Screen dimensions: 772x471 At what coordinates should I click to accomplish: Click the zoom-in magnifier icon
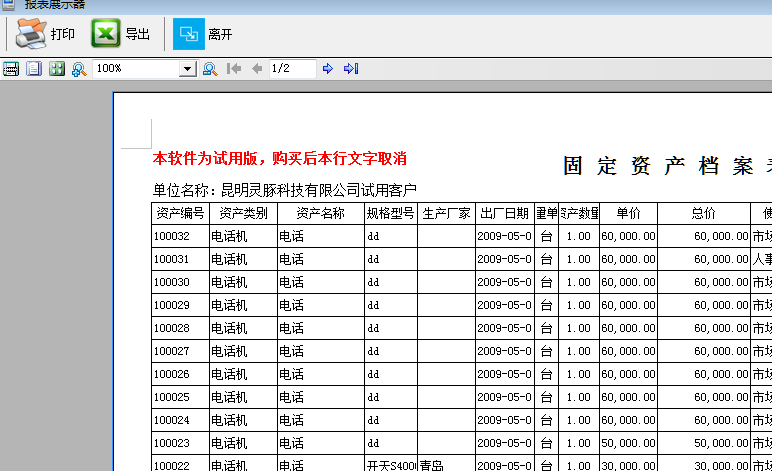79,69
